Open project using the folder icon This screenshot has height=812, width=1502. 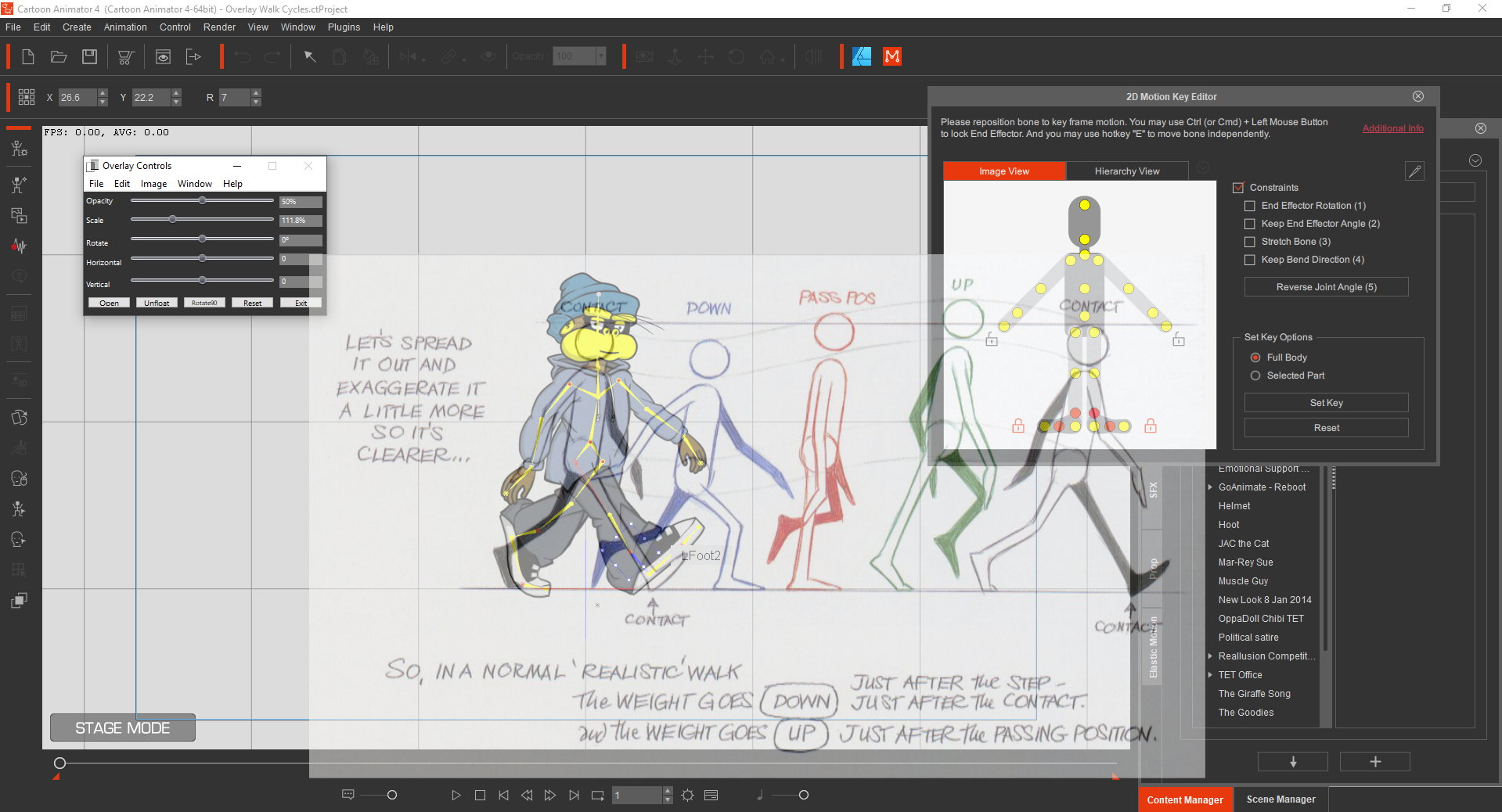[59, 56]
